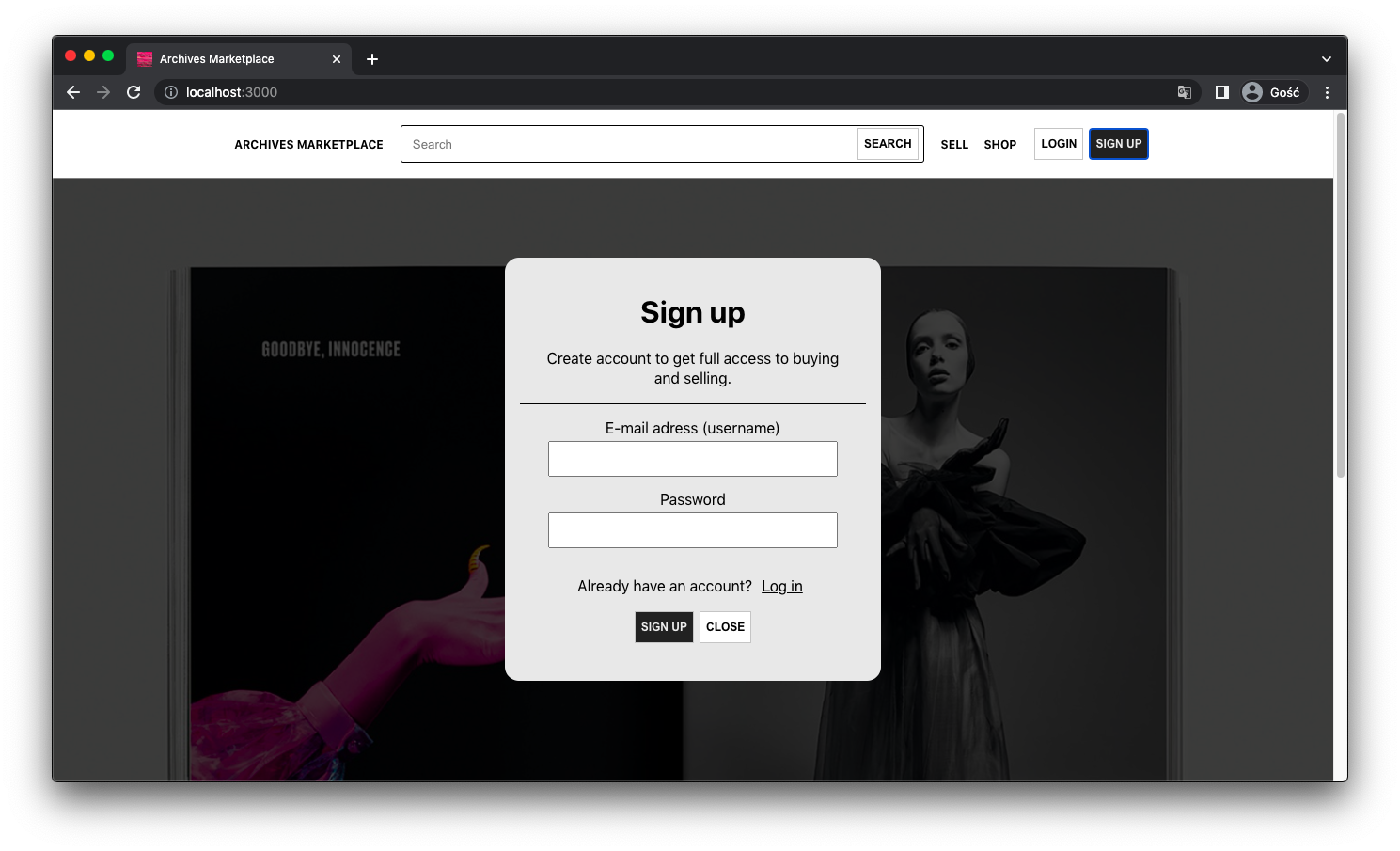Click the side panel icon near the profile
The width and height of the screenshot is (1400, 851).
pyautogui.click(x=1221, y=92)
